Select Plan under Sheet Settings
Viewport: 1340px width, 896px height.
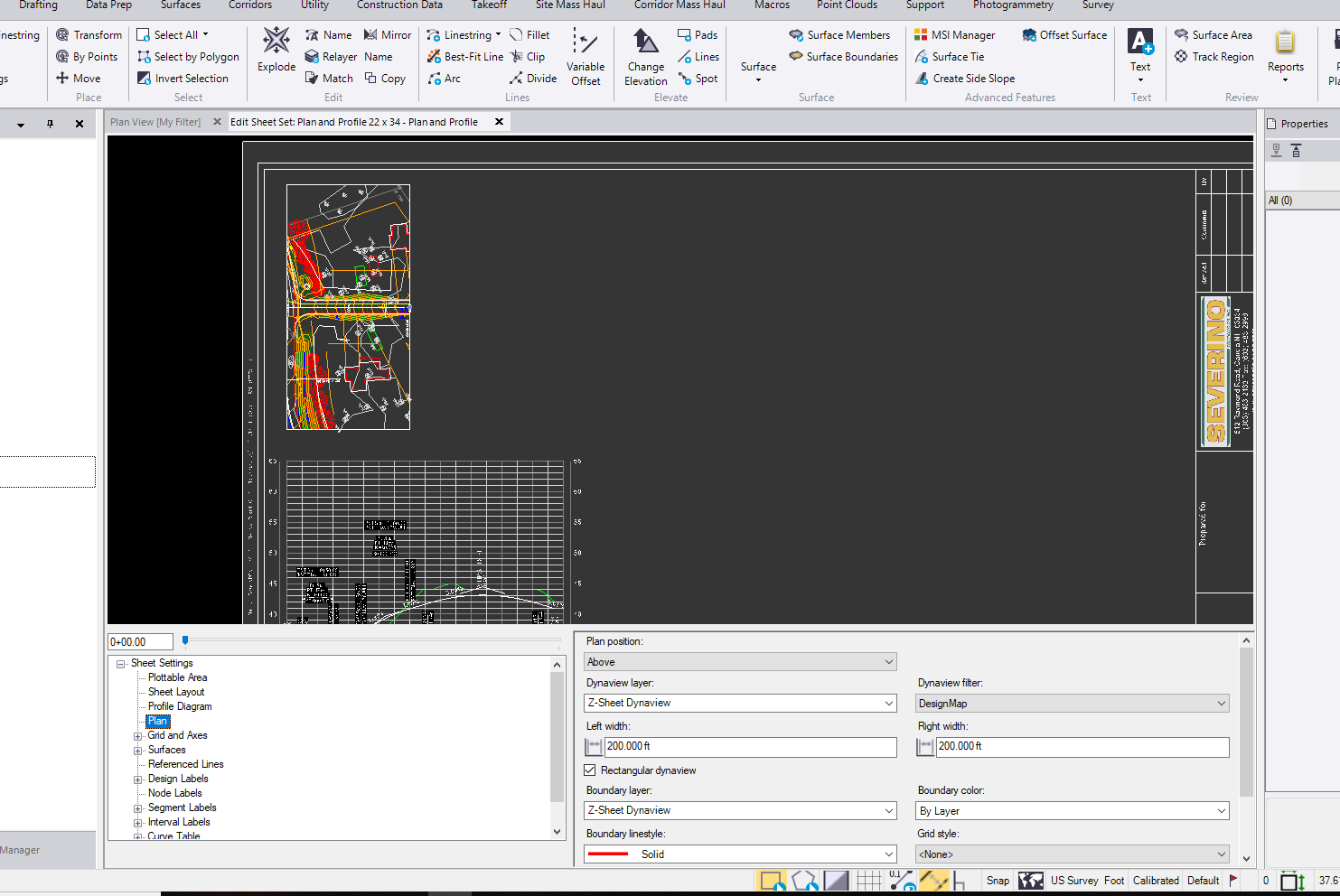pyautogui.click(x=157, y=721)
